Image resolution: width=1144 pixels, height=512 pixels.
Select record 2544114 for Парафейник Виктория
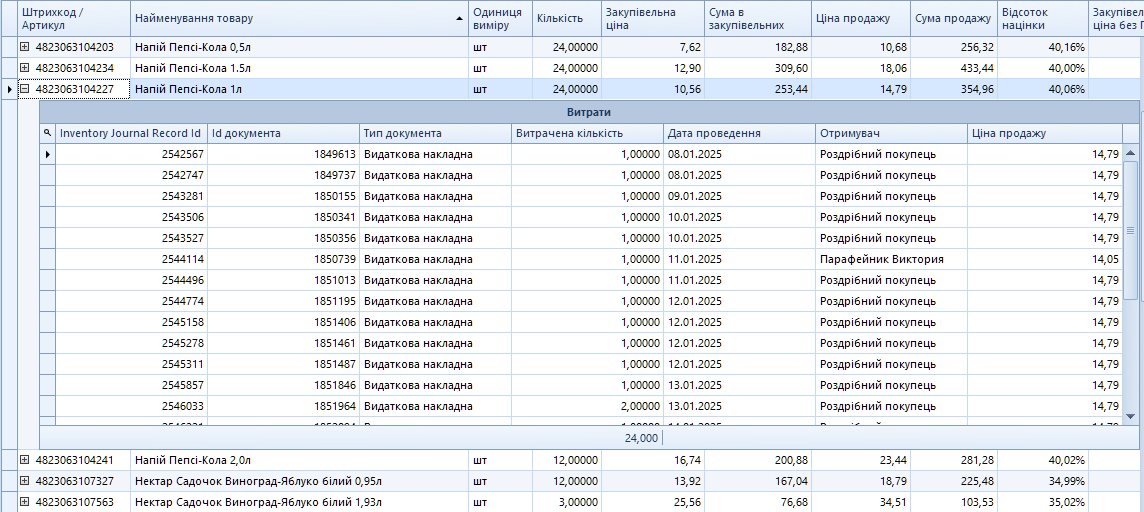click(x=183, y=259)
